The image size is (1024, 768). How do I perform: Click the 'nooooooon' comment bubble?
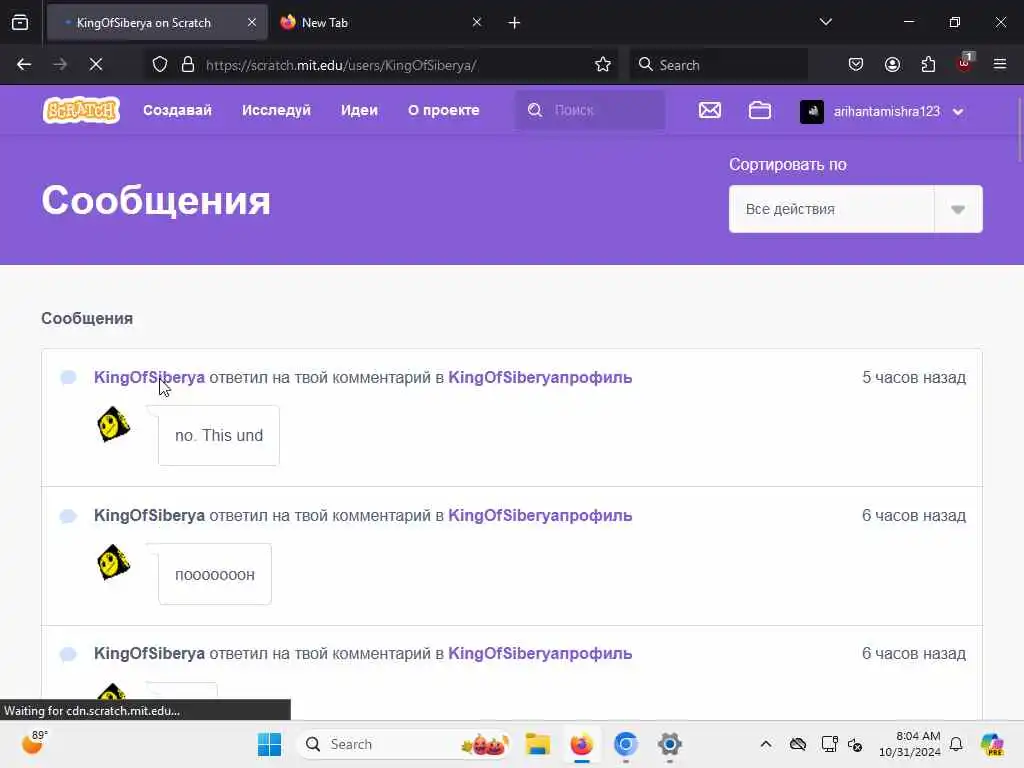[215, 574]
